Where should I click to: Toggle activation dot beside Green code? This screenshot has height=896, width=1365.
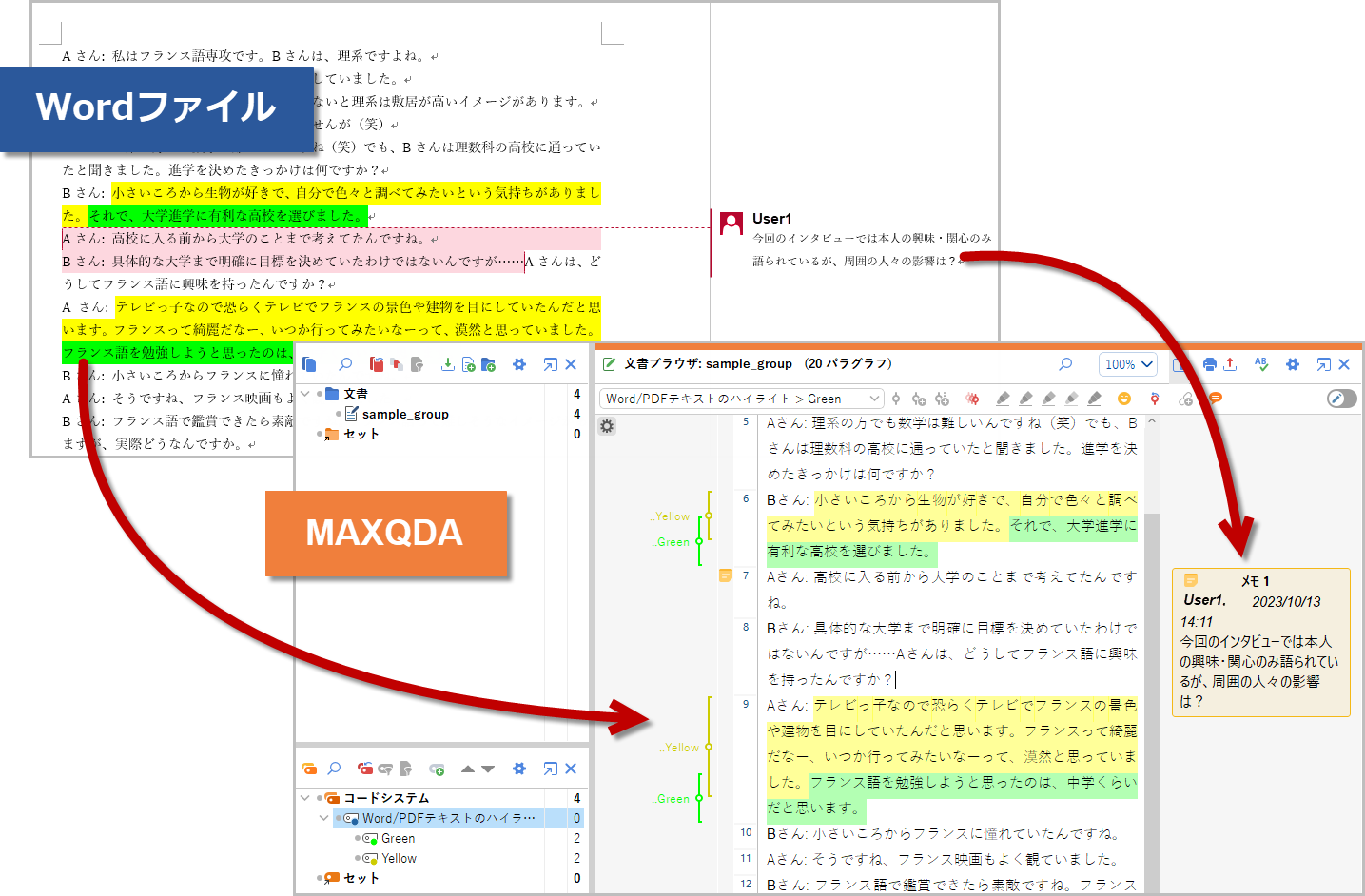[x=358, y=838]
